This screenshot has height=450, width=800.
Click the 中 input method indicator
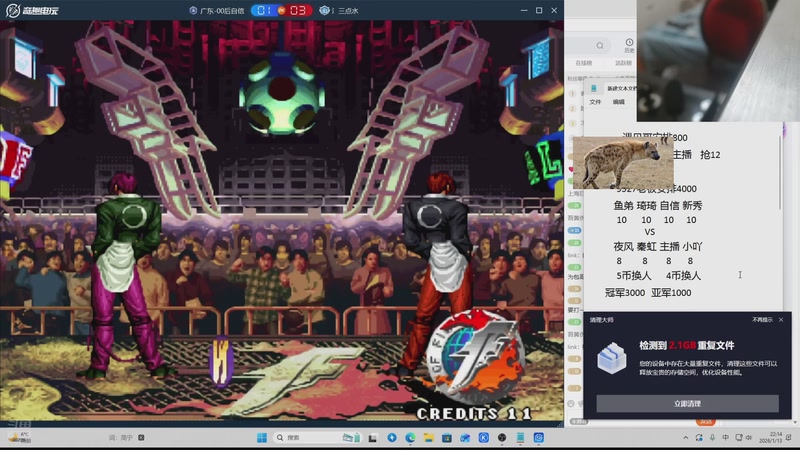726,438
